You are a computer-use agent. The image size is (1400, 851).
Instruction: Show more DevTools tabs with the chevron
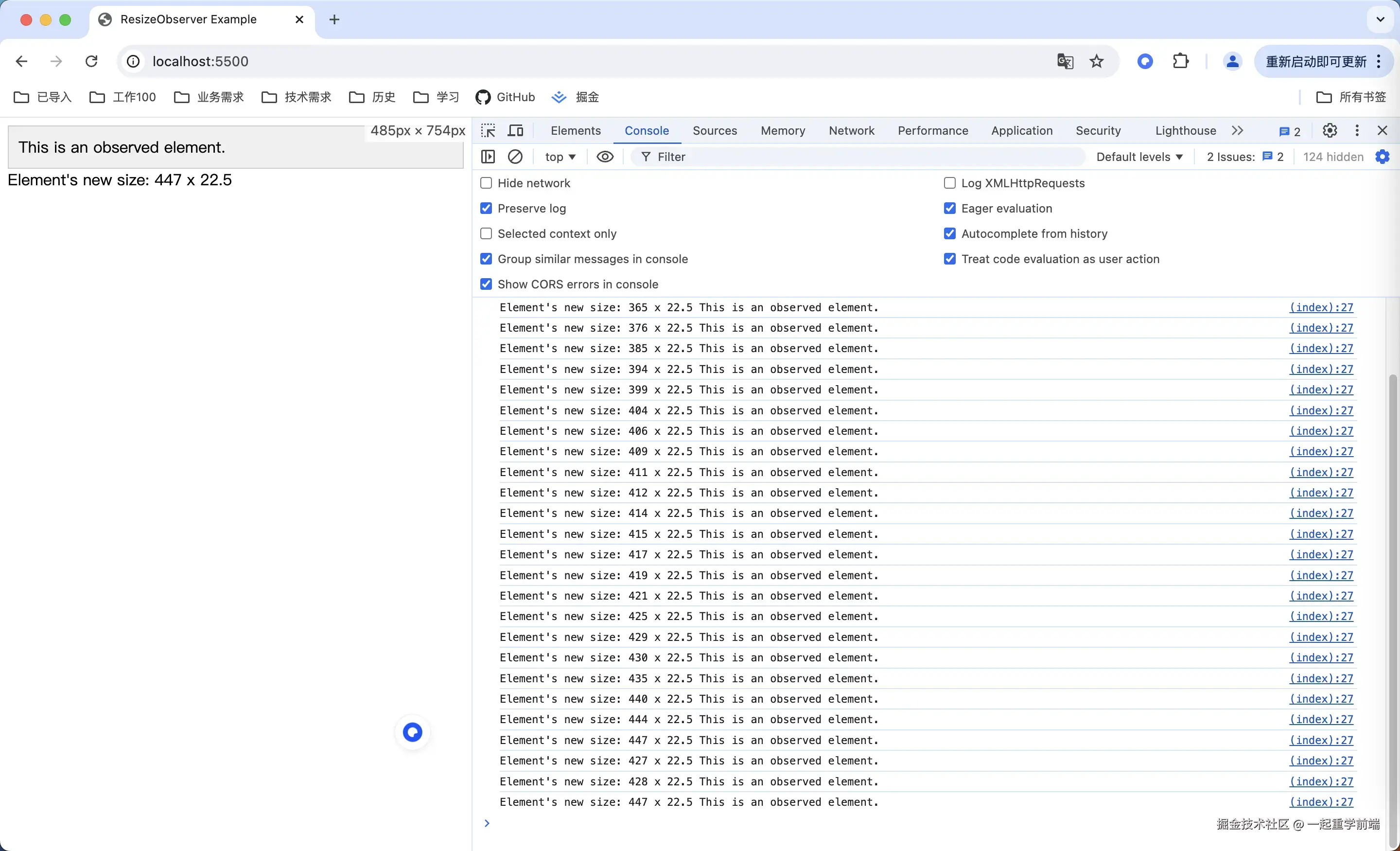tap(1237, 131)
